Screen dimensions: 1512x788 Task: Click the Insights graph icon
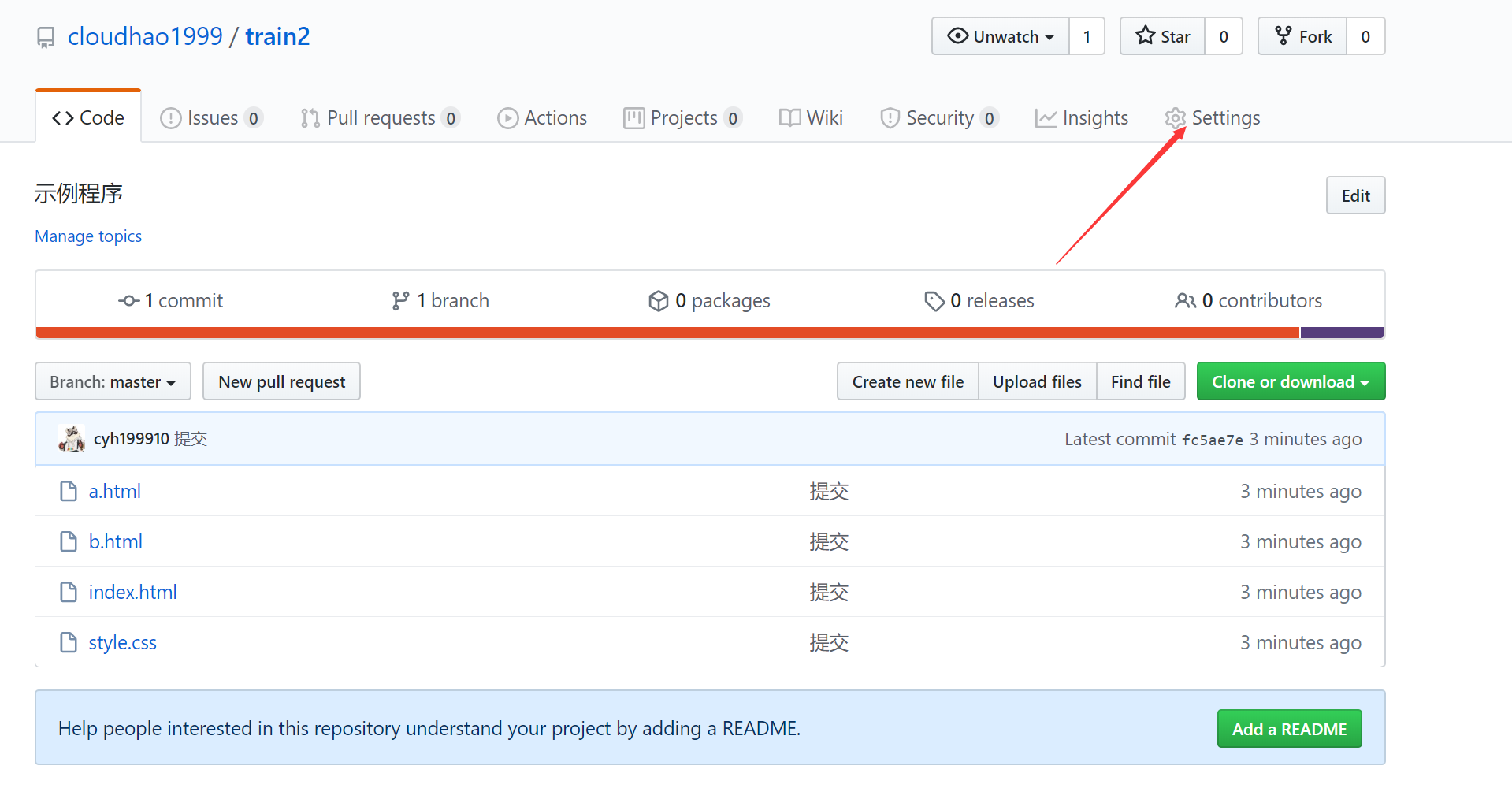(x=1046, y=118)
